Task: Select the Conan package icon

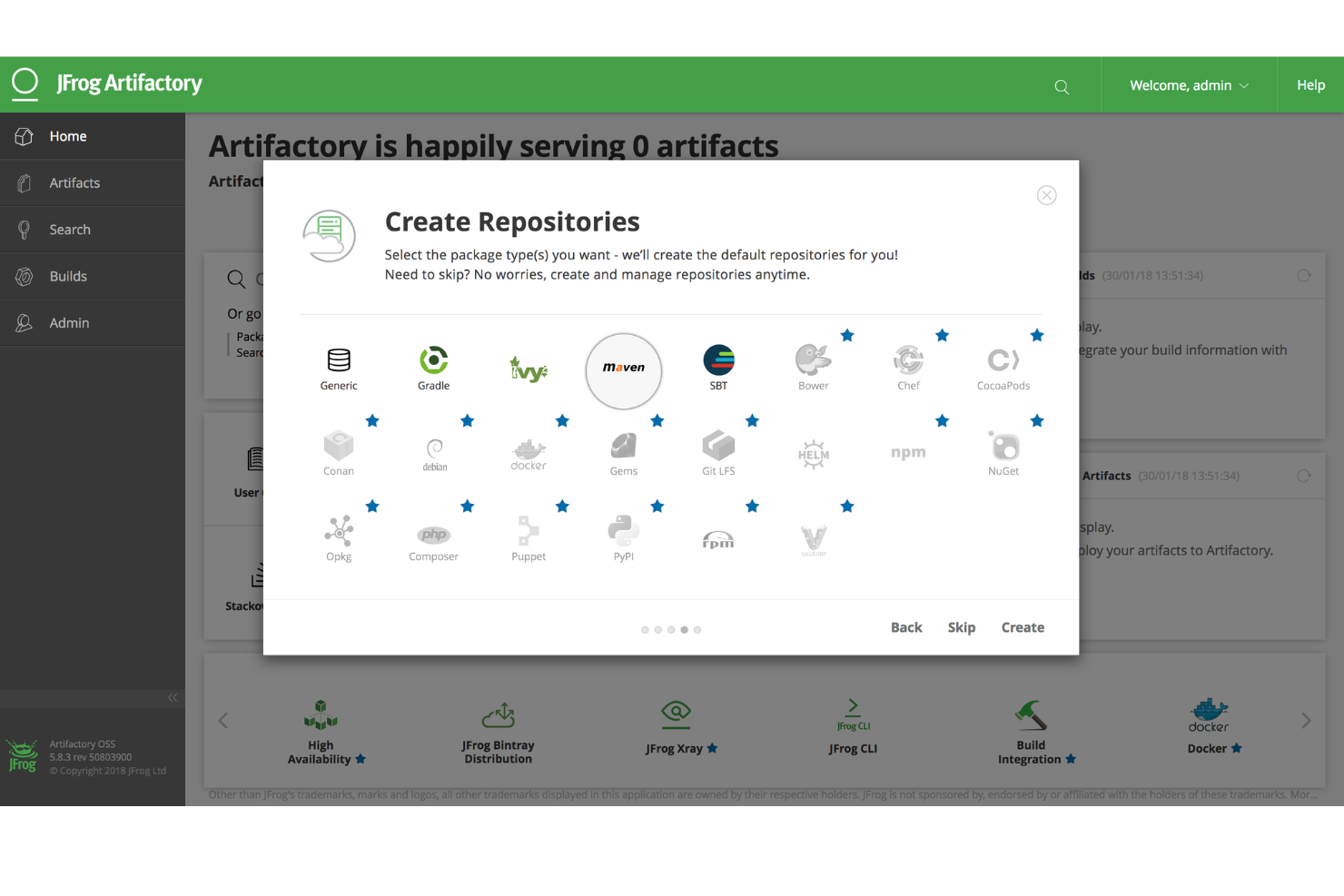Action: (339, 446)
